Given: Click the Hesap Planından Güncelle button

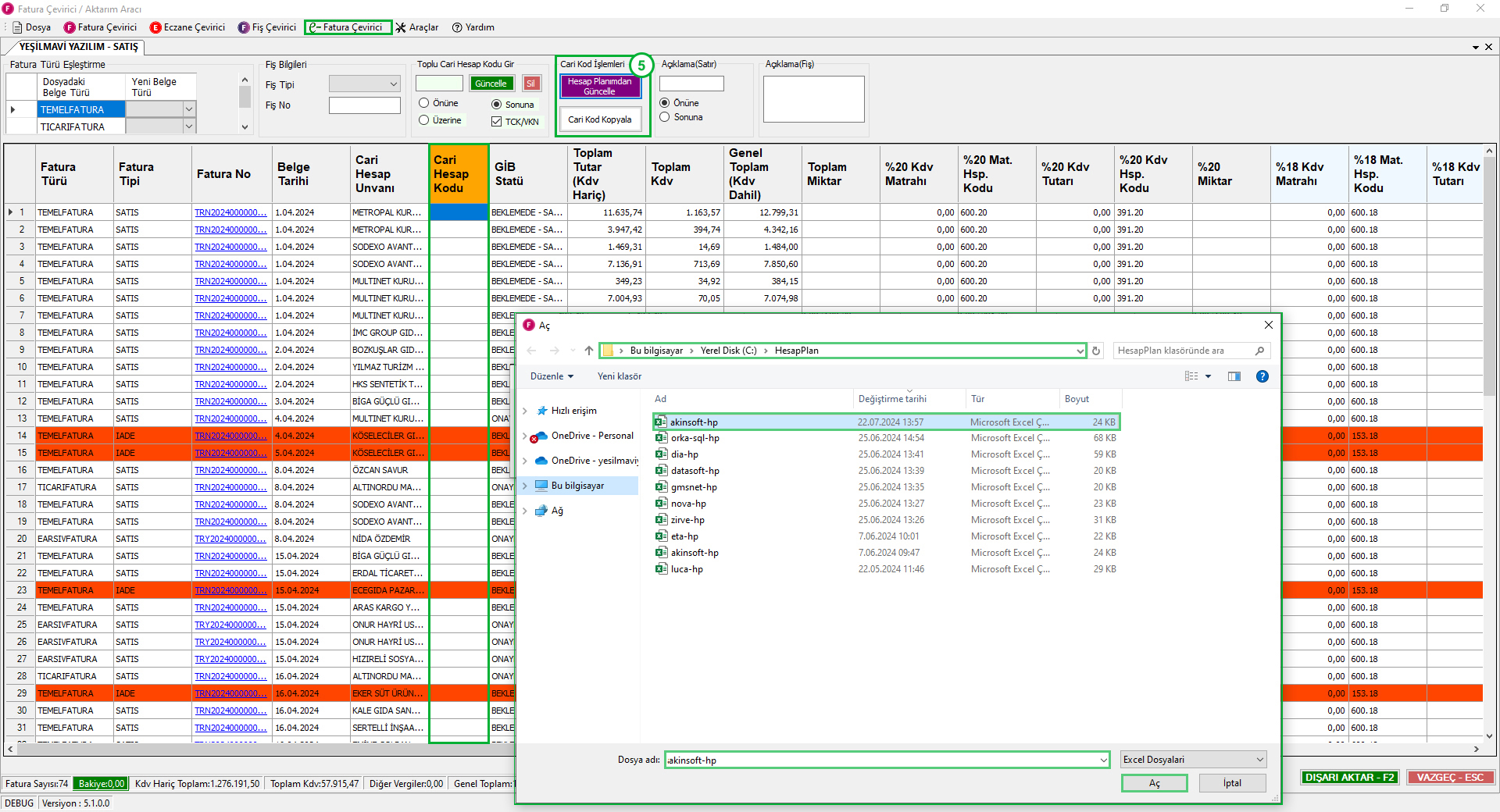Looking at the screenshot, I should tap(599, 87).
